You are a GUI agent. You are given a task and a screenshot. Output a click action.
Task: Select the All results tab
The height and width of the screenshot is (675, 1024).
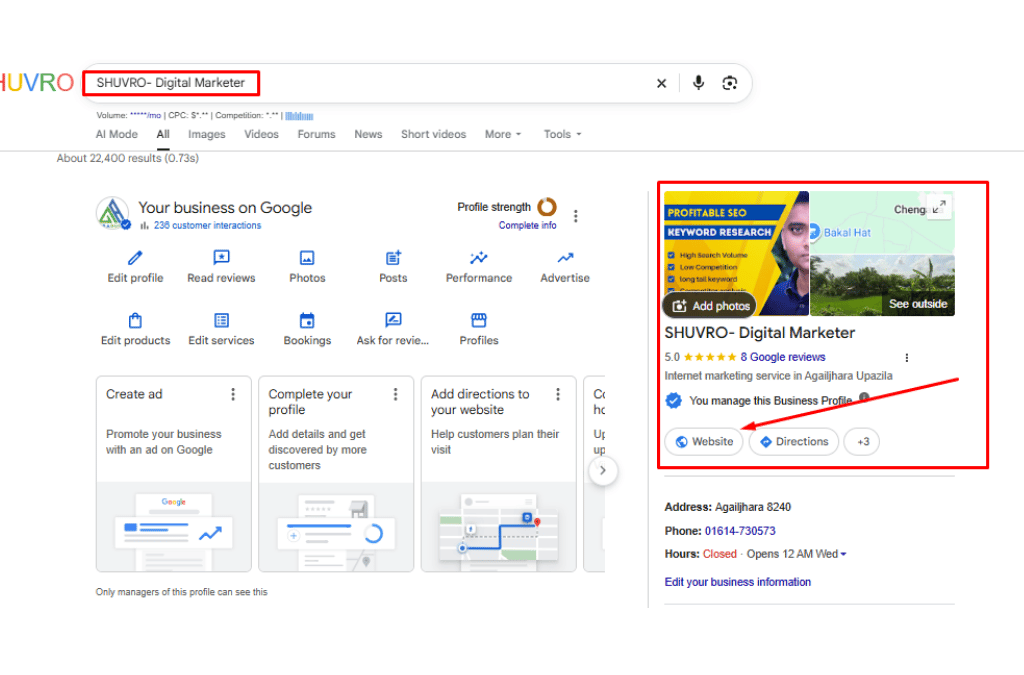point(163,134)
